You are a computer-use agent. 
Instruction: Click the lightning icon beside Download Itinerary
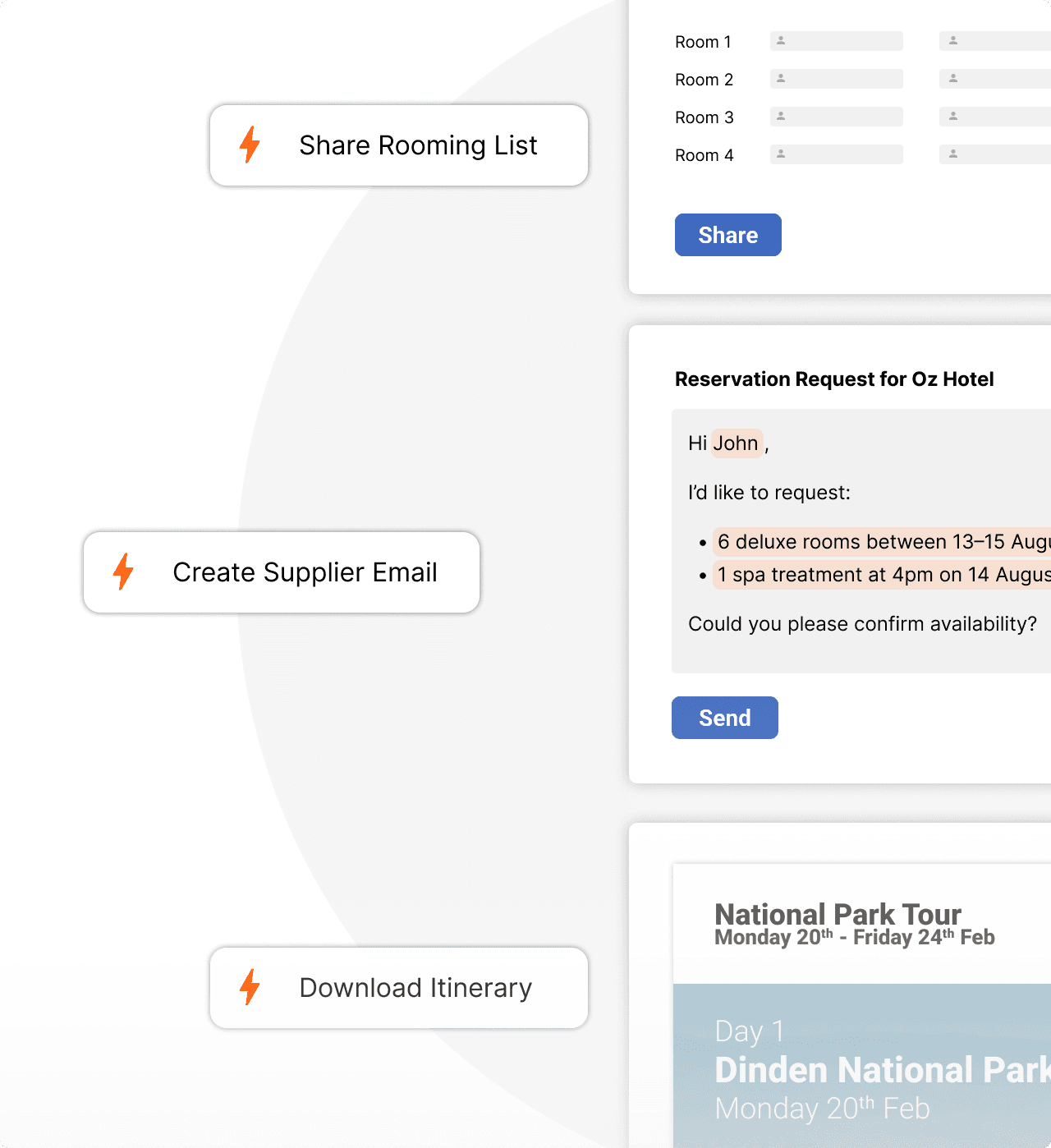(250, 988)
